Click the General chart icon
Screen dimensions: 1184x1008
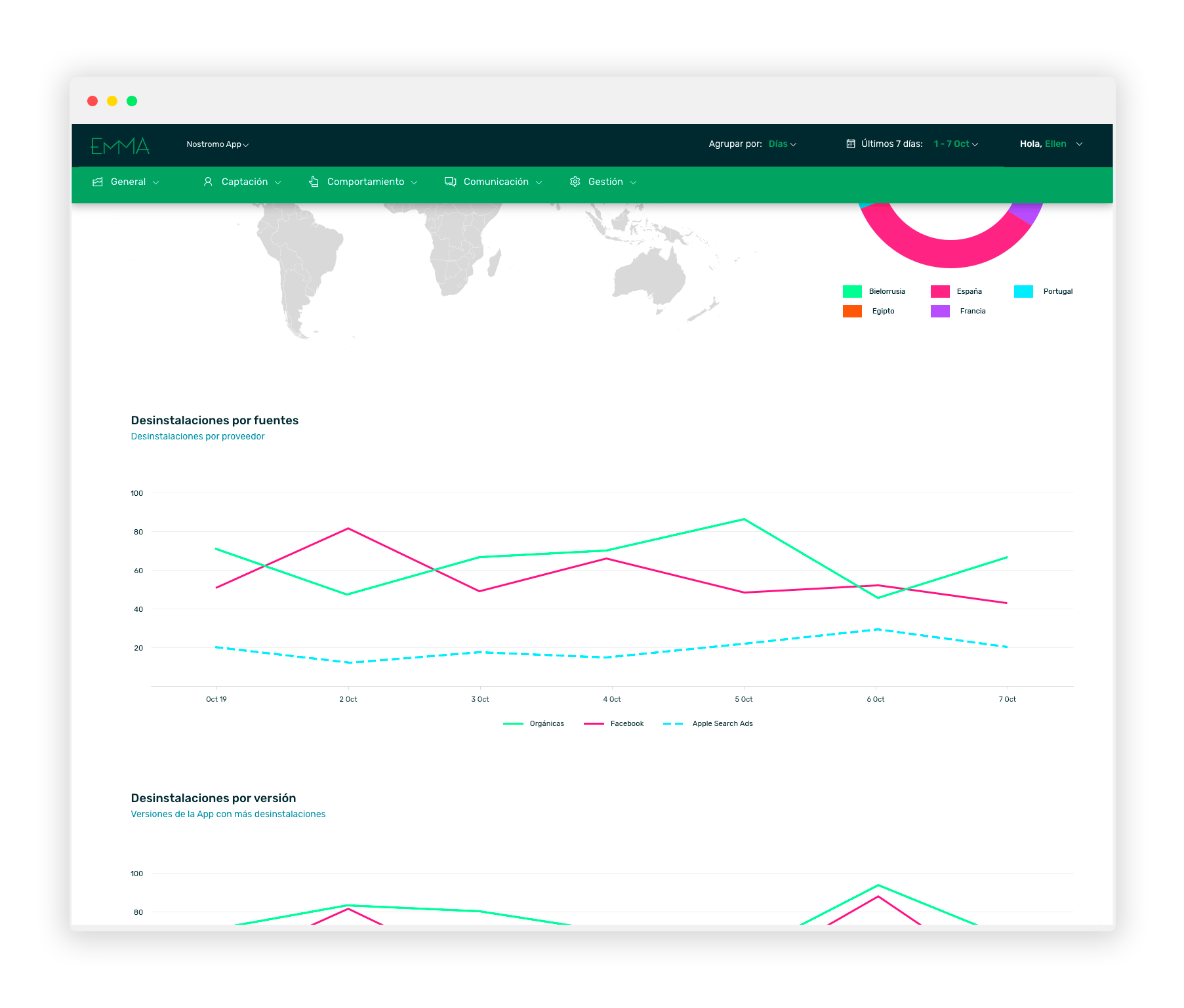pos(98,182)
